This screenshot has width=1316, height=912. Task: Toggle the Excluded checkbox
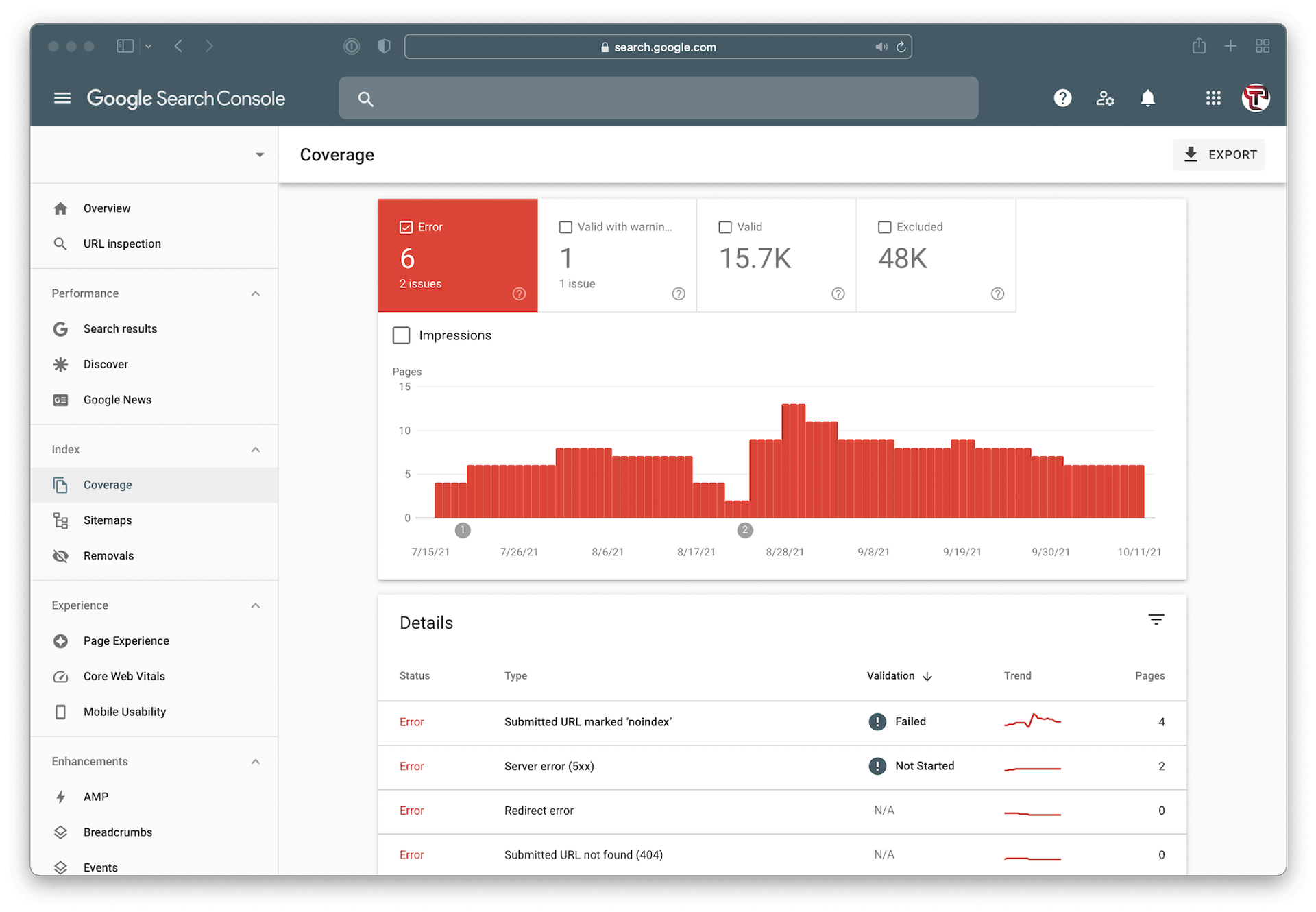884,227
